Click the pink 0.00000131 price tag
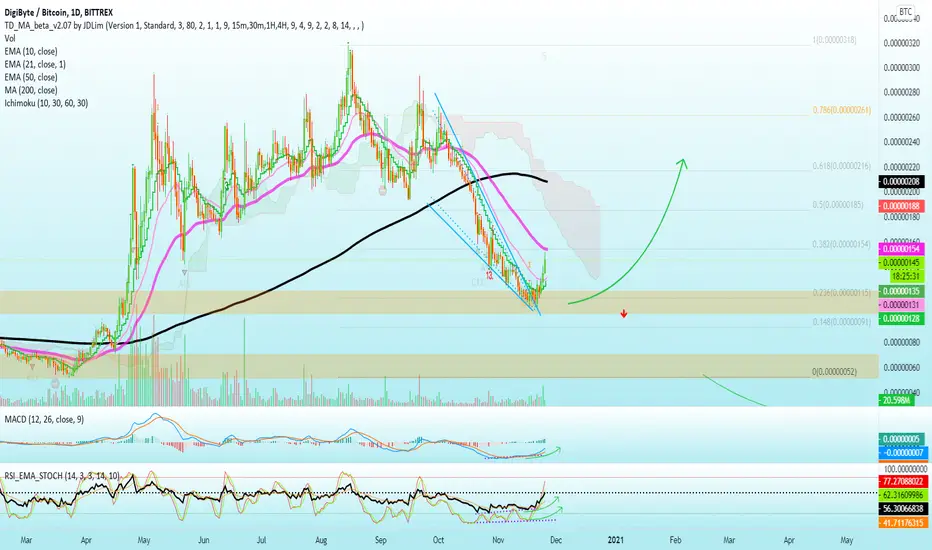 [901, 304]
